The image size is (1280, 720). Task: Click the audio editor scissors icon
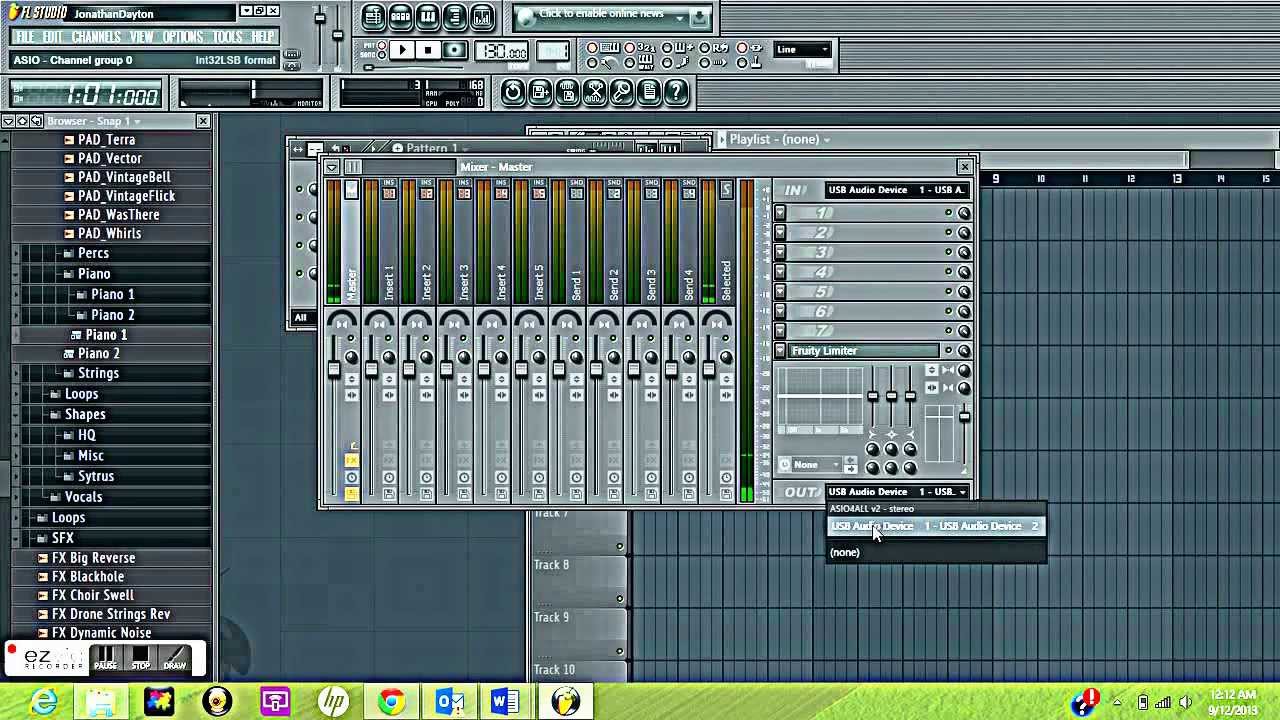[595, 93]
